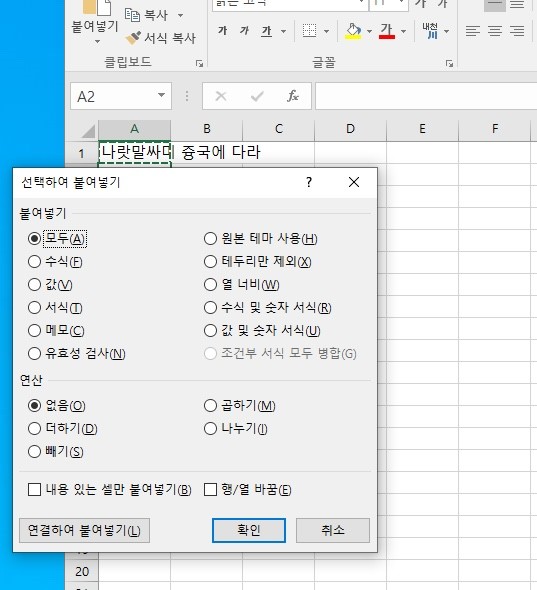
Task: Click the Select All corner triangle
Action: (88, 131)
